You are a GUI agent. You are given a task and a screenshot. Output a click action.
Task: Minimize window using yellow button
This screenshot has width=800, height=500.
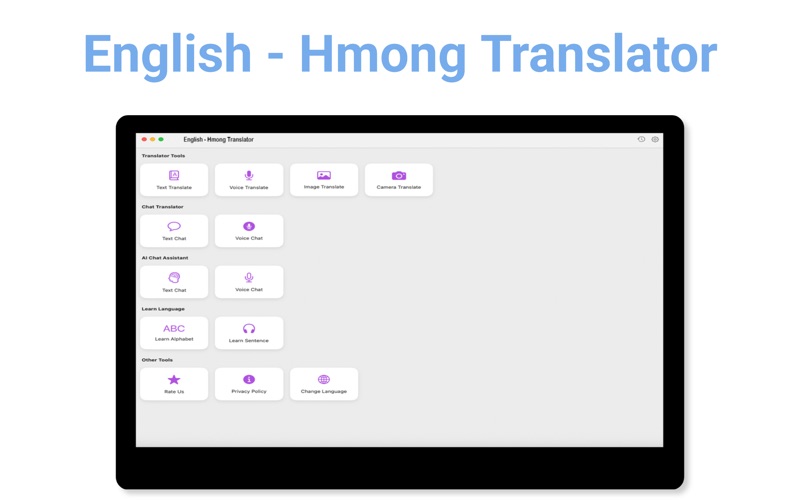pyautogui.click(x=153, y=139)
